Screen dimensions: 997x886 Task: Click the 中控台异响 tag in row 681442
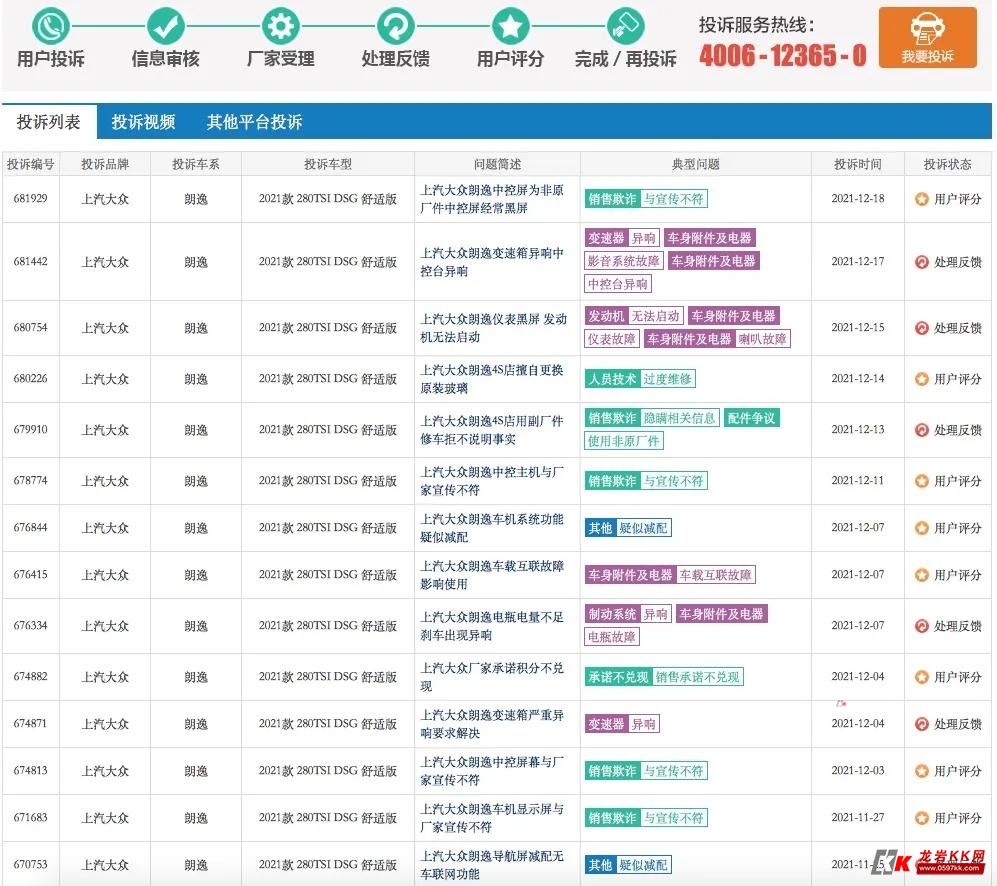click(617, 284)
